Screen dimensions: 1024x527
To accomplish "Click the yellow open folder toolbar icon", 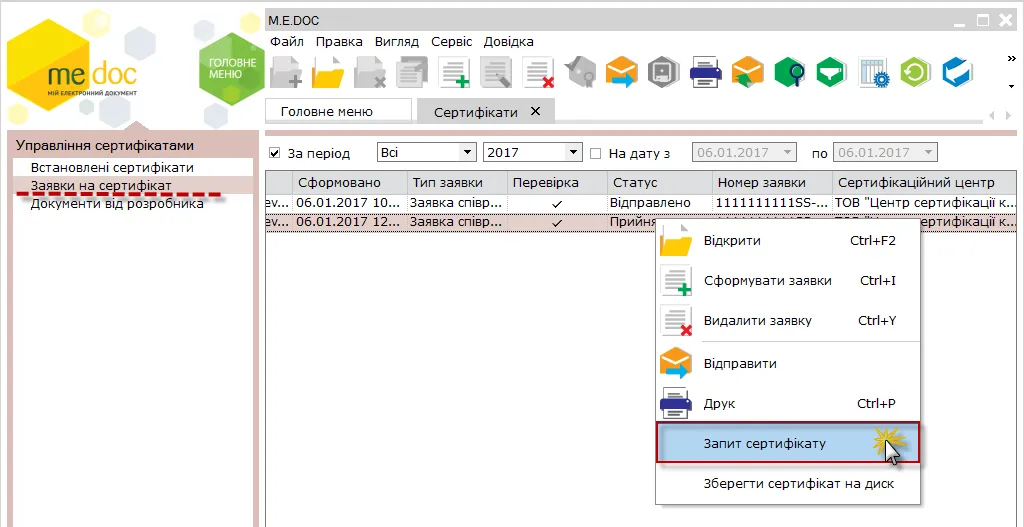I will [x=328, y=72].
